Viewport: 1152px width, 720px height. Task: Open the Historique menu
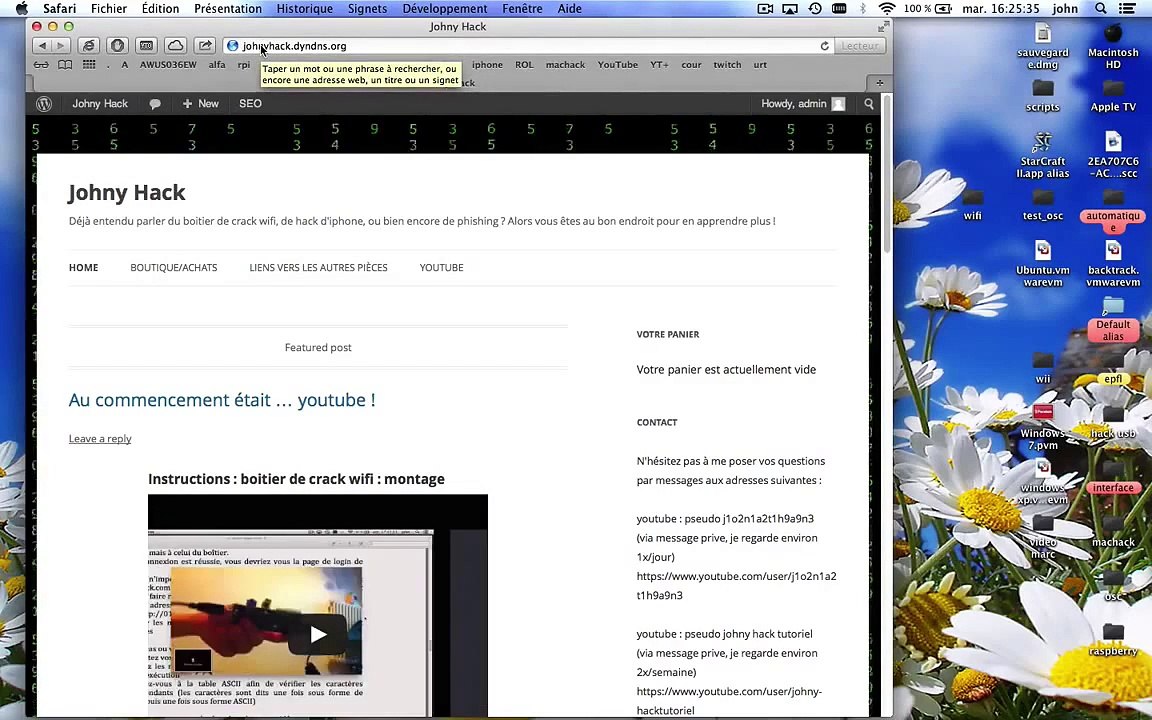pos(304,8)
